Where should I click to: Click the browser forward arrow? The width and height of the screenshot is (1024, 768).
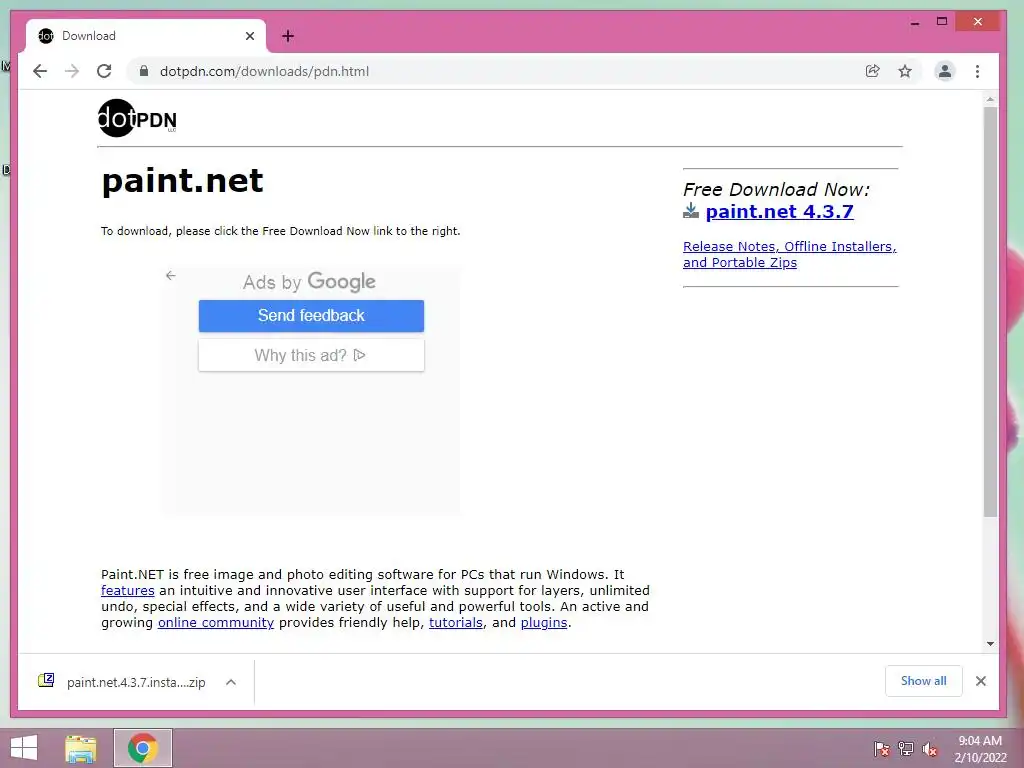[72, 71]
